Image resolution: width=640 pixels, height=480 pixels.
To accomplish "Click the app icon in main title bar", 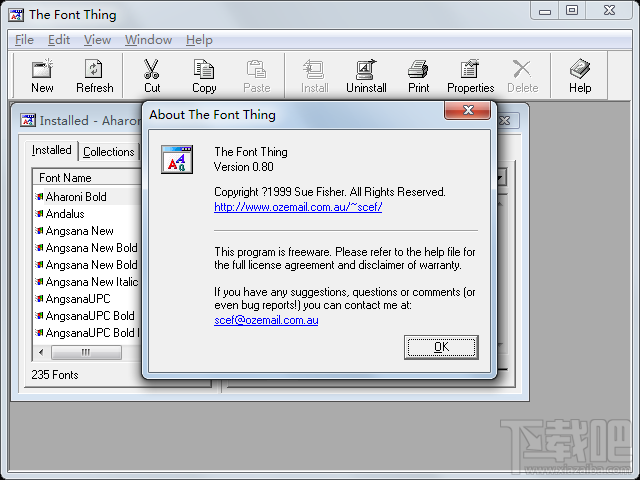I will pos(16,15).
